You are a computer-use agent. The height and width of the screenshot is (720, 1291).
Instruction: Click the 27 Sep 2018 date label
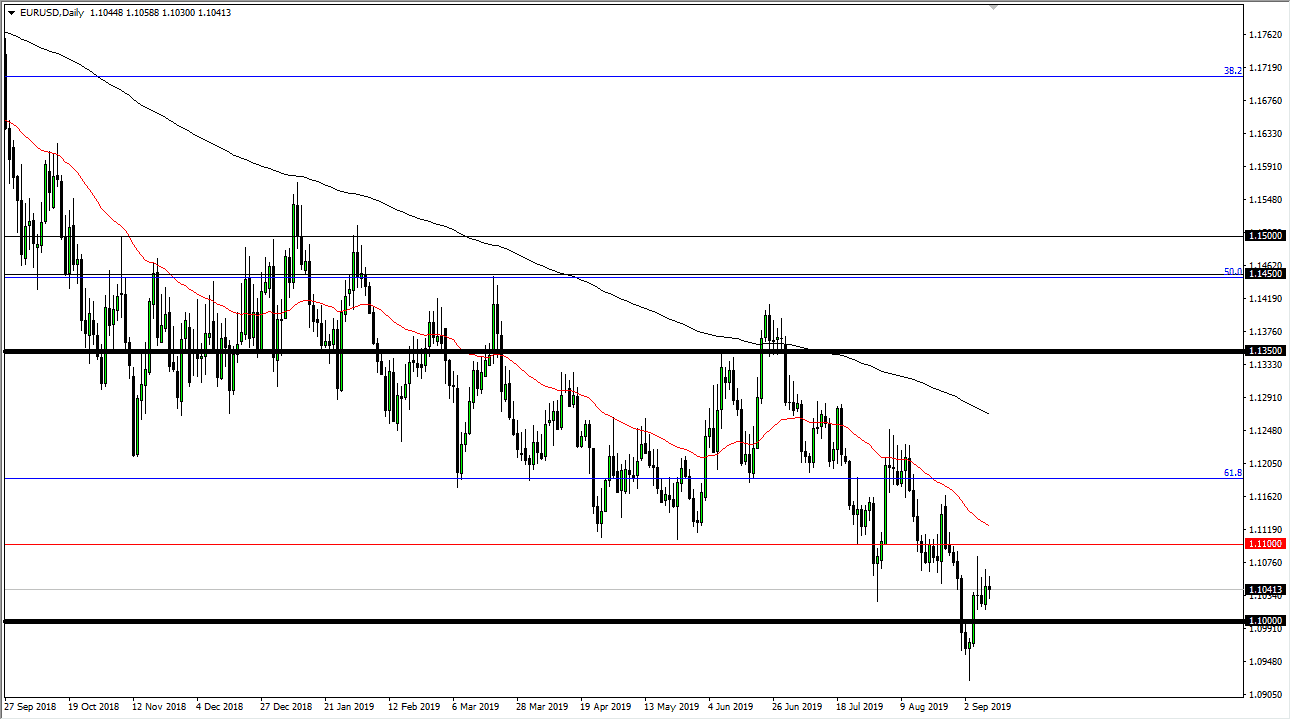coord(30,706)
